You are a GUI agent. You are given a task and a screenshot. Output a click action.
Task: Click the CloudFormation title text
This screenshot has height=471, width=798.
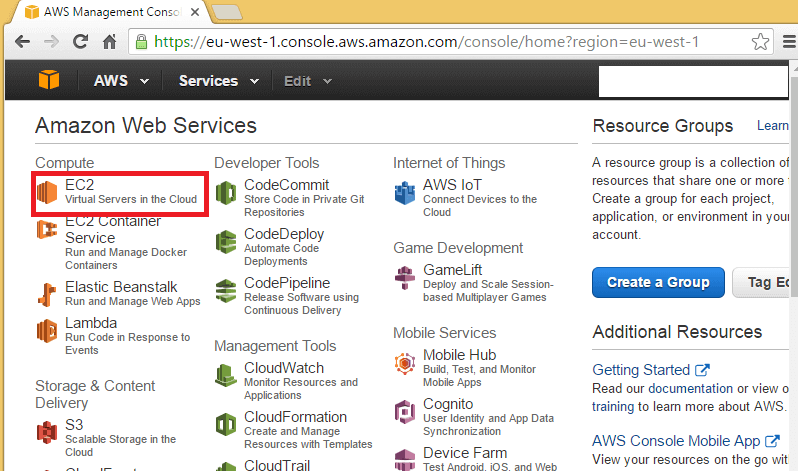295,417
